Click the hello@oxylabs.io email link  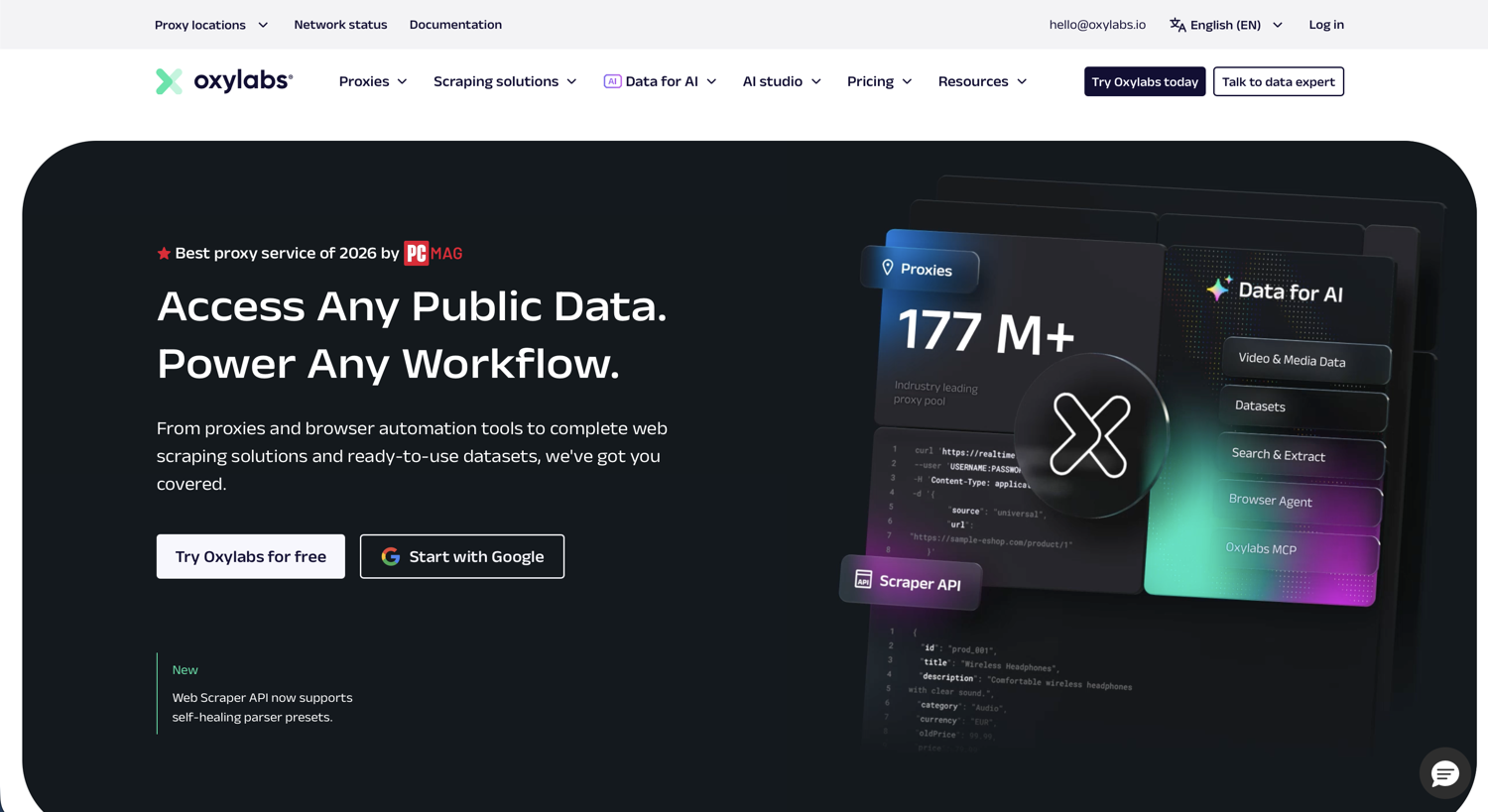coord(1097,25)
